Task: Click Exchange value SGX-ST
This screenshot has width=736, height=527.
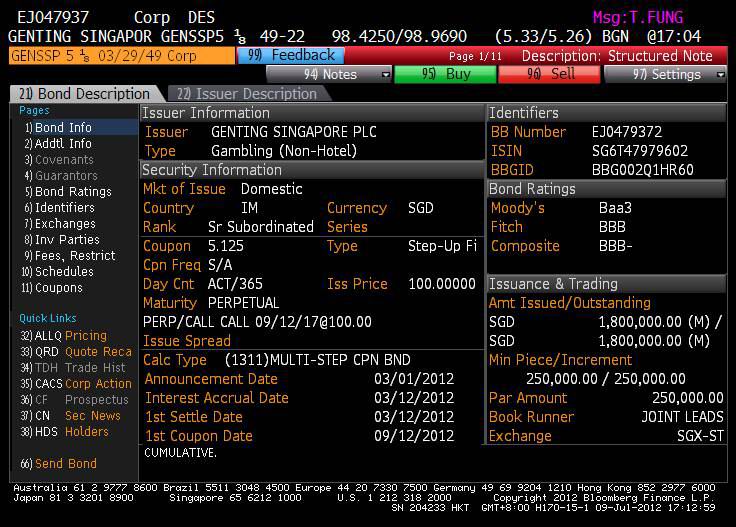Action: tap(700, 436)
